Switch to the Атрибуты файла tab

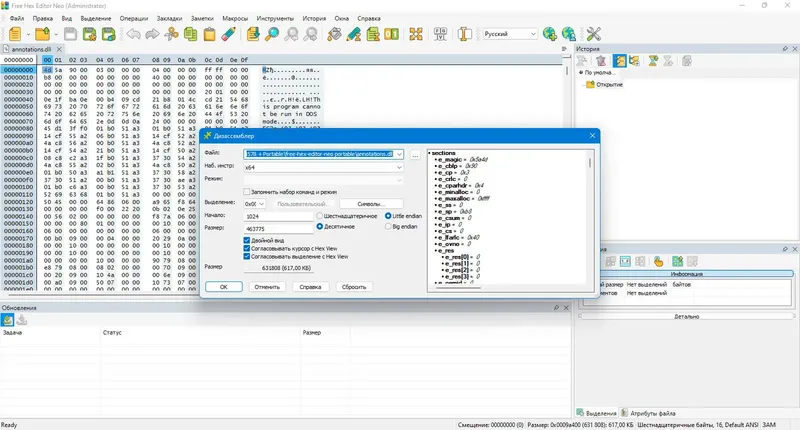648,413
